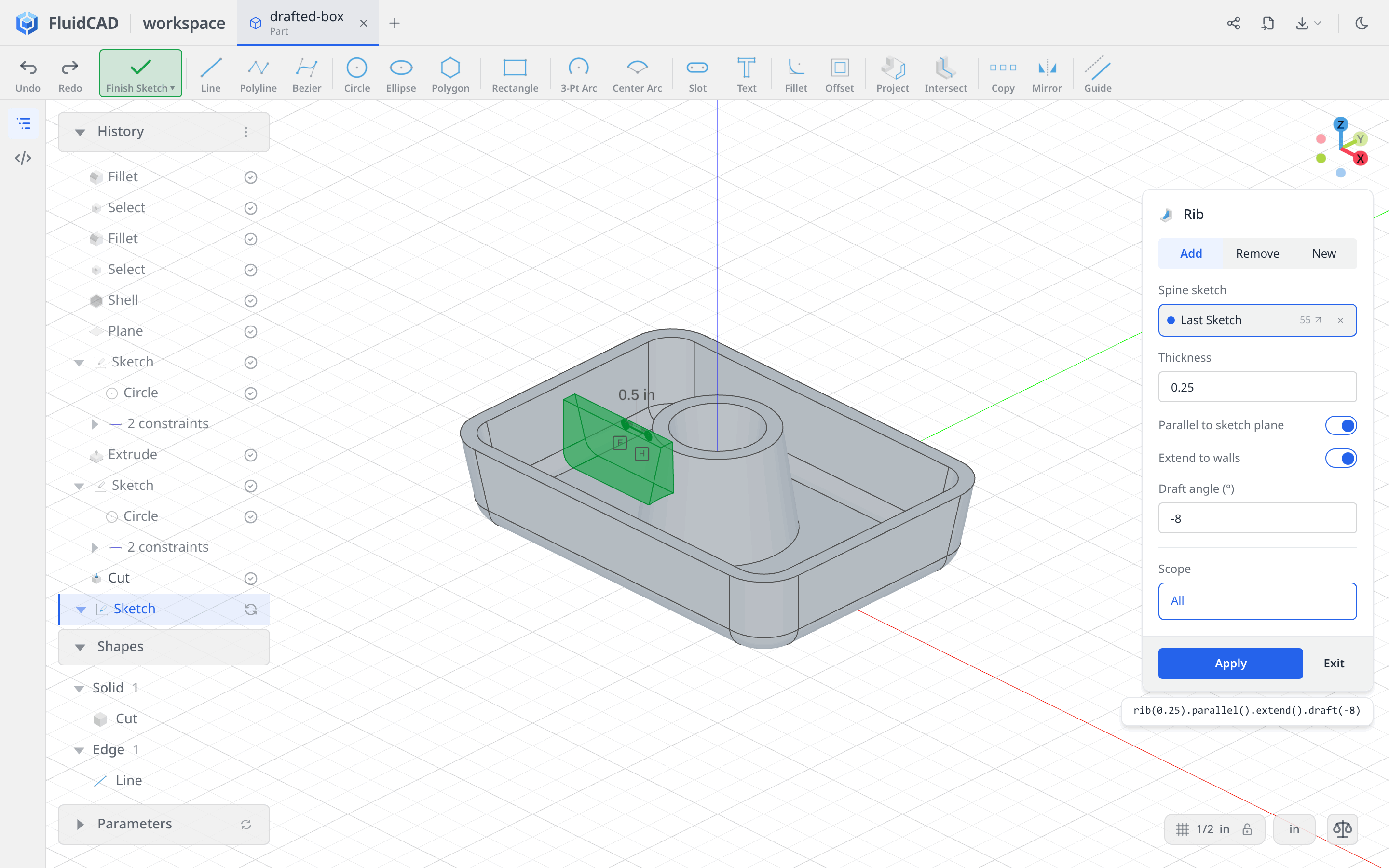Select the Rectangle tool
The height and width of the screenshot is (868, 1389).
point(515,74)
